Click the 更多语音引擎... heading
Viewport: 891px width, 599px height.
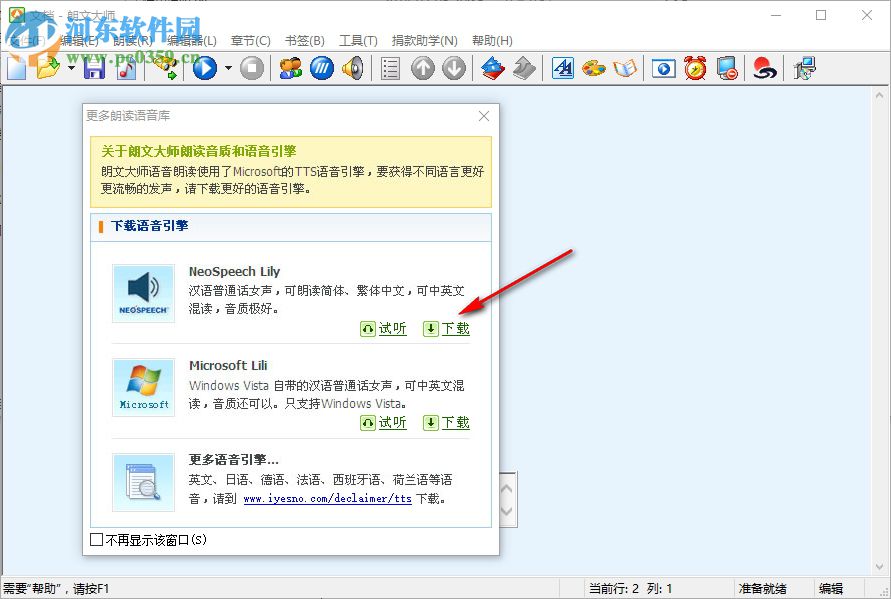234,459
